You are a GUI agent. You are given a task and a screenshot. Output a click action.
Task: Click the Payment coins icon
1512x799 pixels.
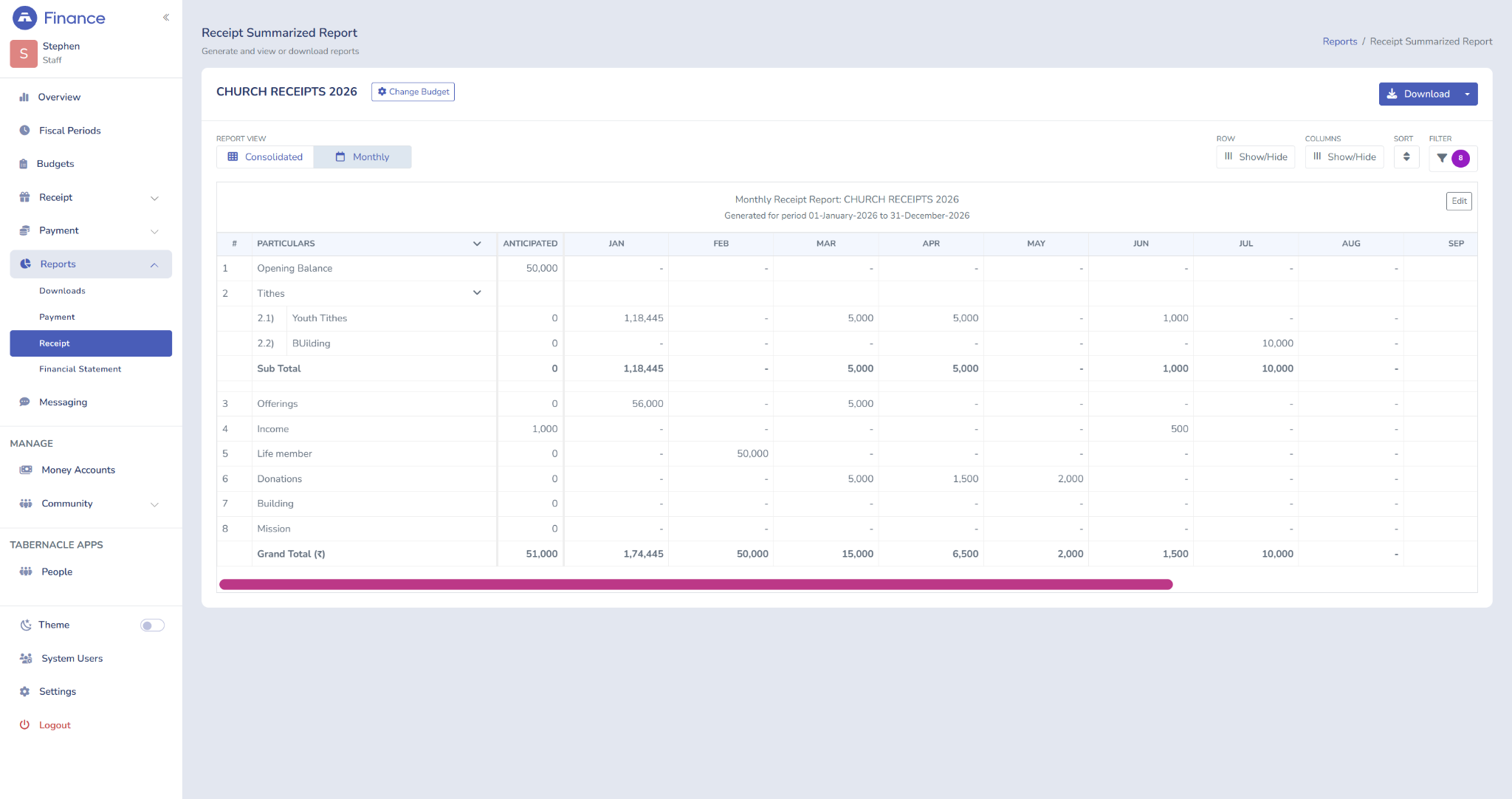coord(24,230)
